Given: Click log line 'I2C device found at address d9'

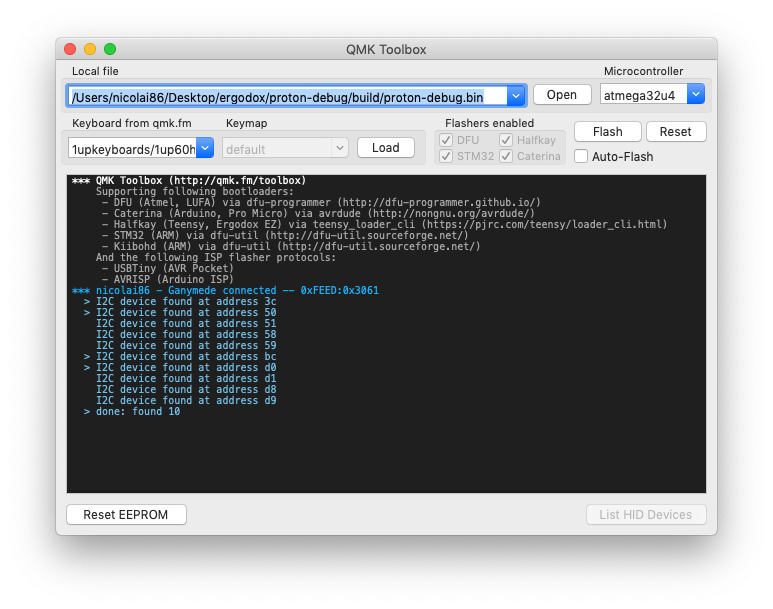Looking at the screenshot, I should pyautogui.click(x=186, y=400).
